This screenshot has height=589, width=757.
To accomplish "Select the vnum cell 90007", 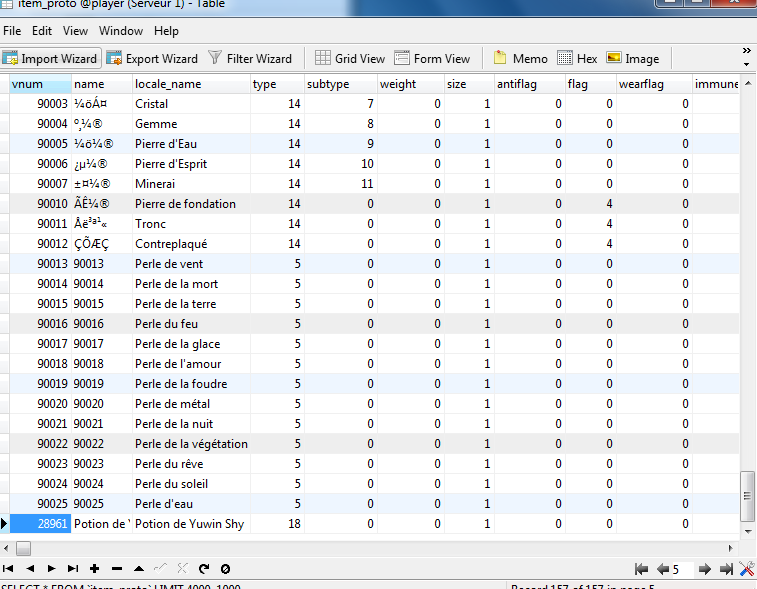I will [41, 184].
